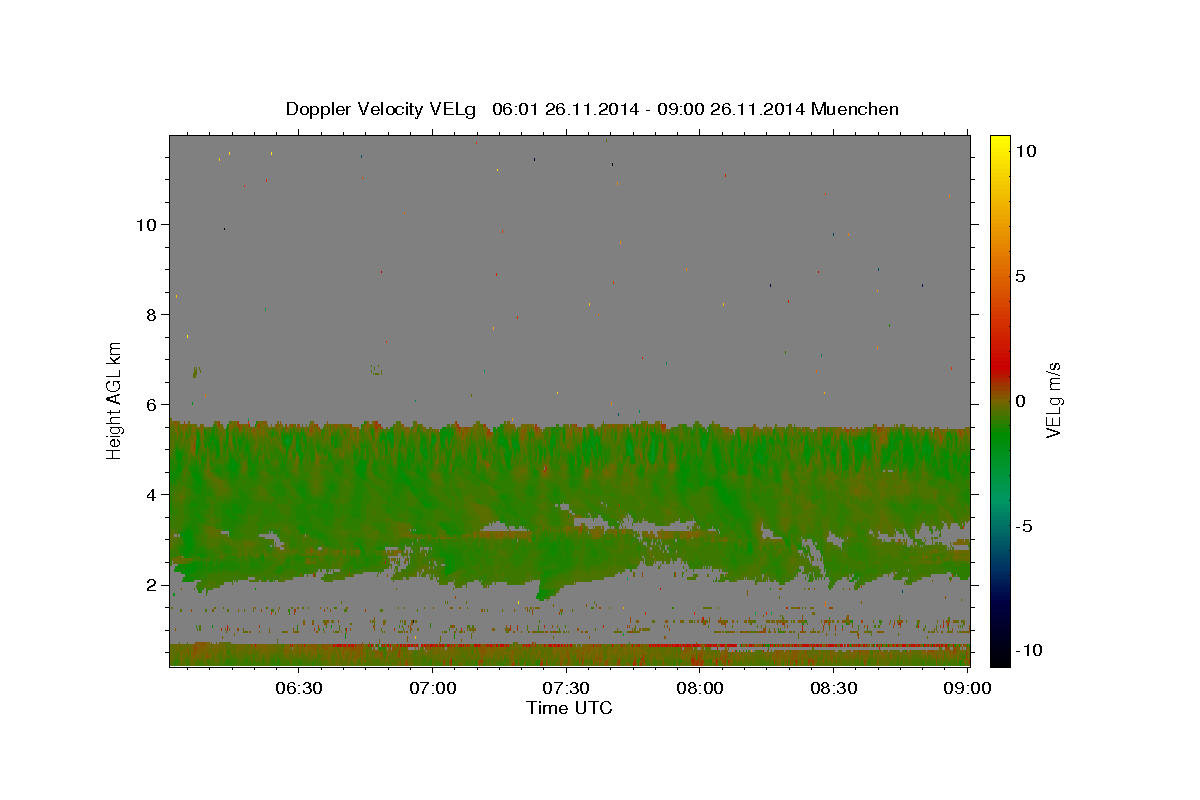Click the 'Height AGL km' axis label
Image resolution: width=1200 pixels, height=800 pixels.
[x=115, y=399]
